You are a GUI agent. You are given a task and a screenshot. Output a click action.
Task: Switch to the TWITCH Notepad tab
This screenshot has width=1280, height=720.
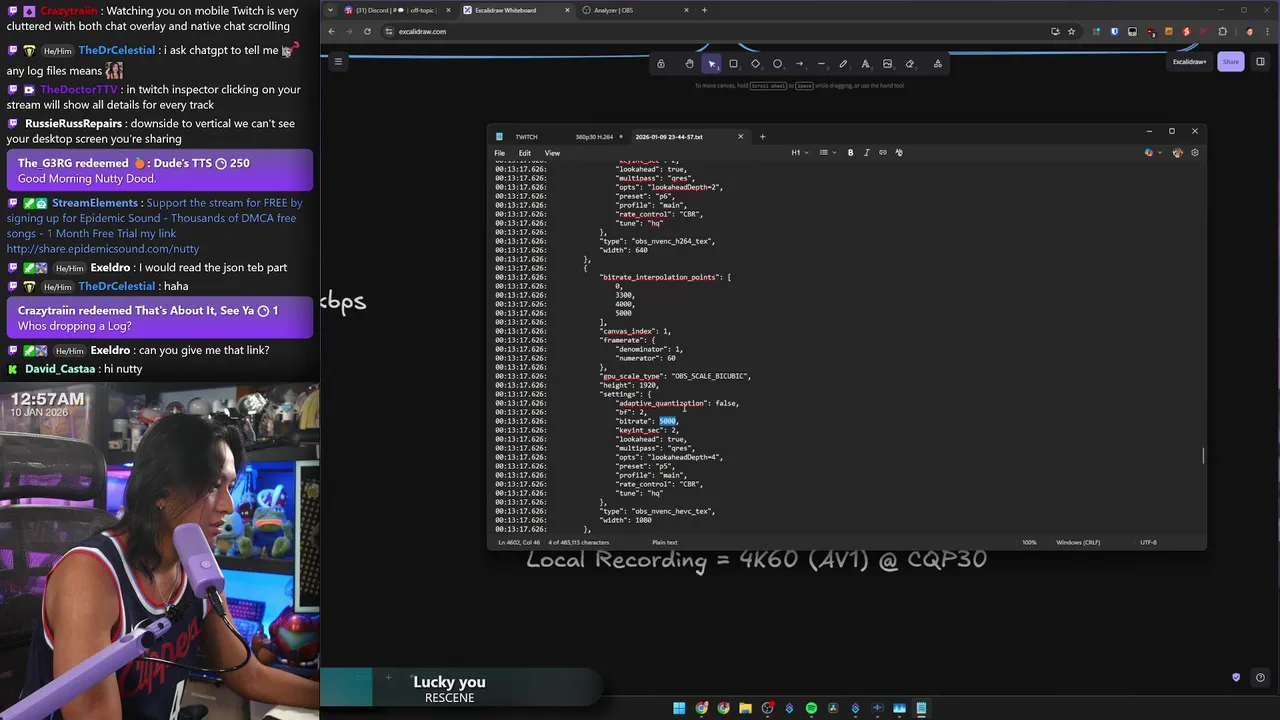point(528,137)
